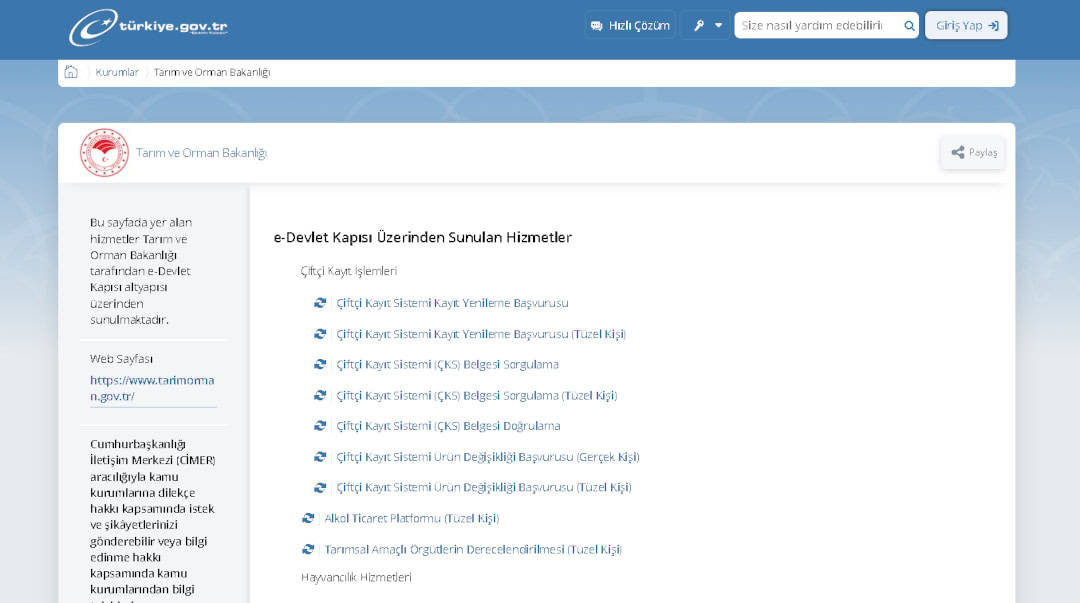
Task: Click the icon beside Kayıt Yenileme Başvurusu
Action: click(x=320, y=302)
